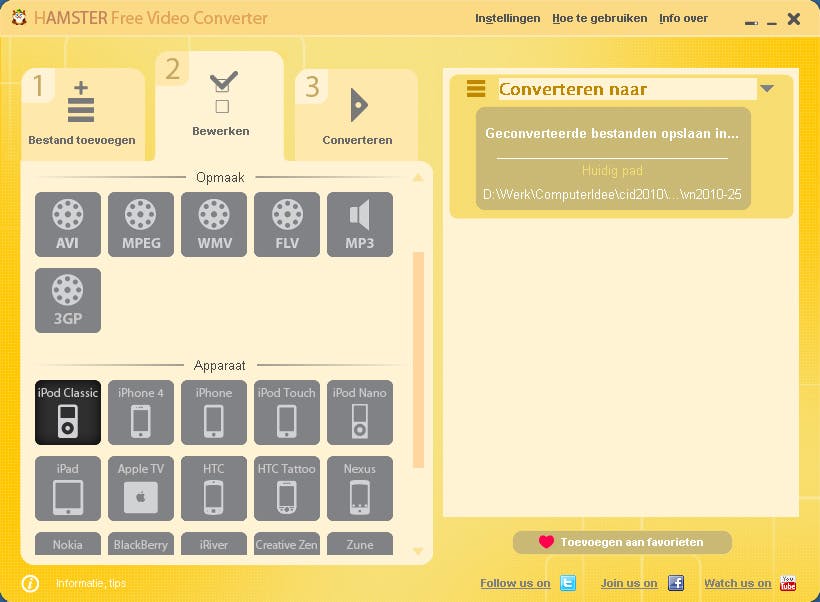Select the Creative Zen device tile

(x=287, y=544)
